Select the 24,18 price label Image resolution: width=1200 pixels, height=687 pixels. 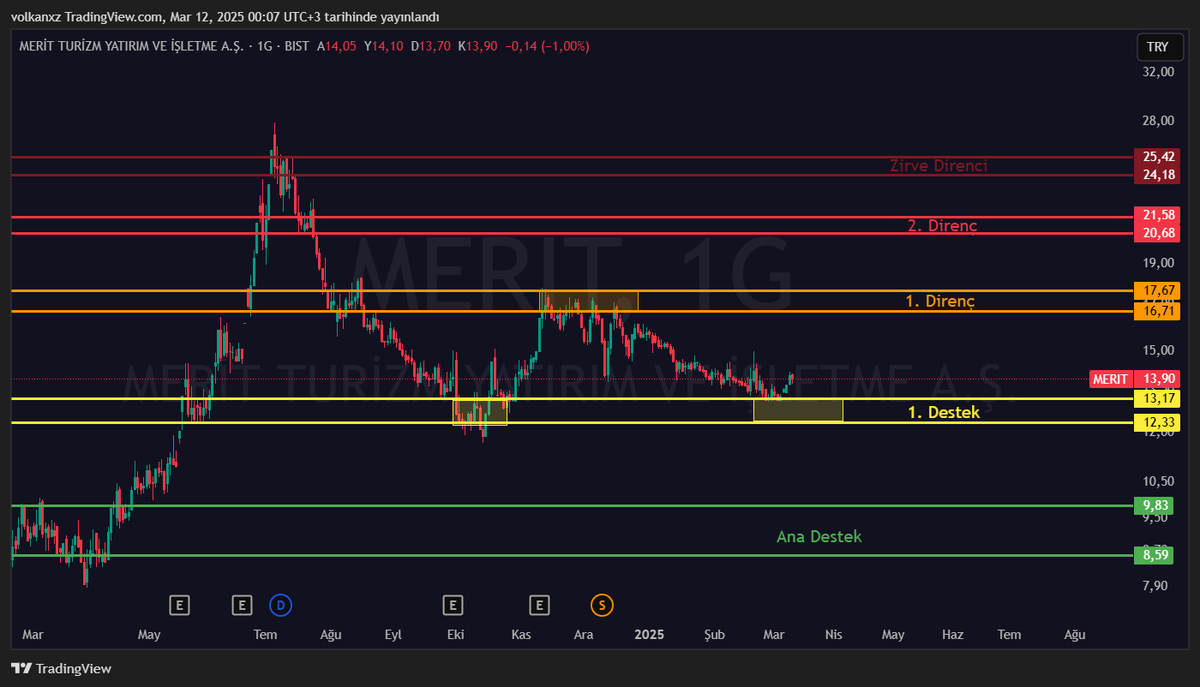pos(1158,175)
